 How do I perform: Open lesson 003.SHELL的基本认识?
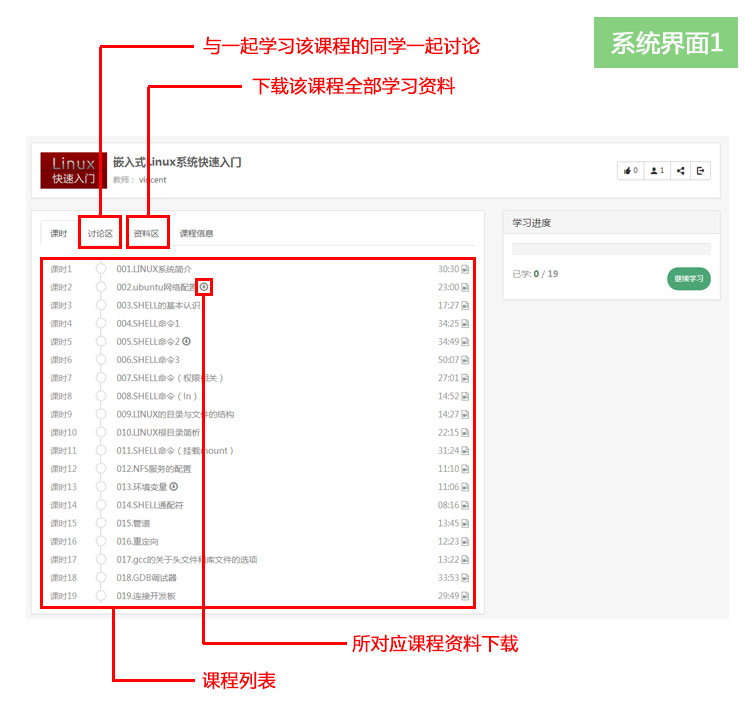point(158,305)
